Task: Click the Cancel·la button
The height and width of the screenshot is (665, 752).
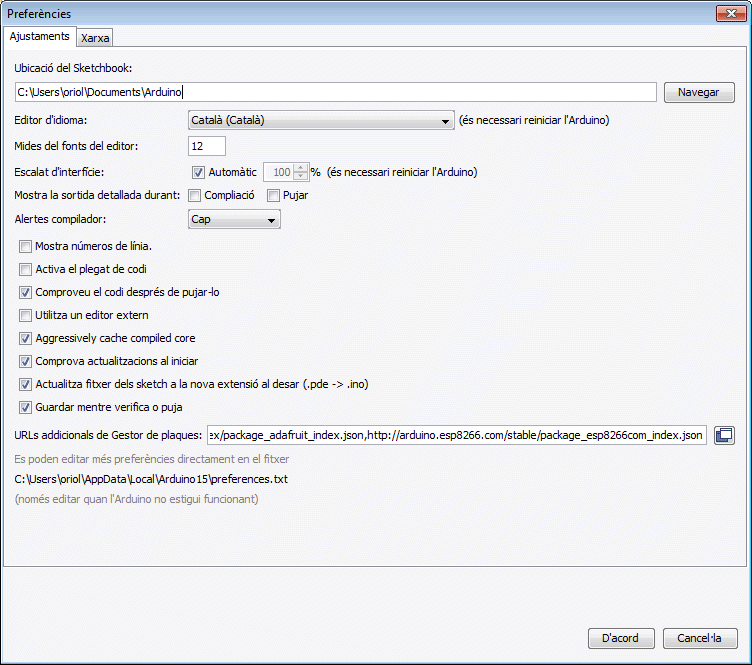Action: [699, 638]
